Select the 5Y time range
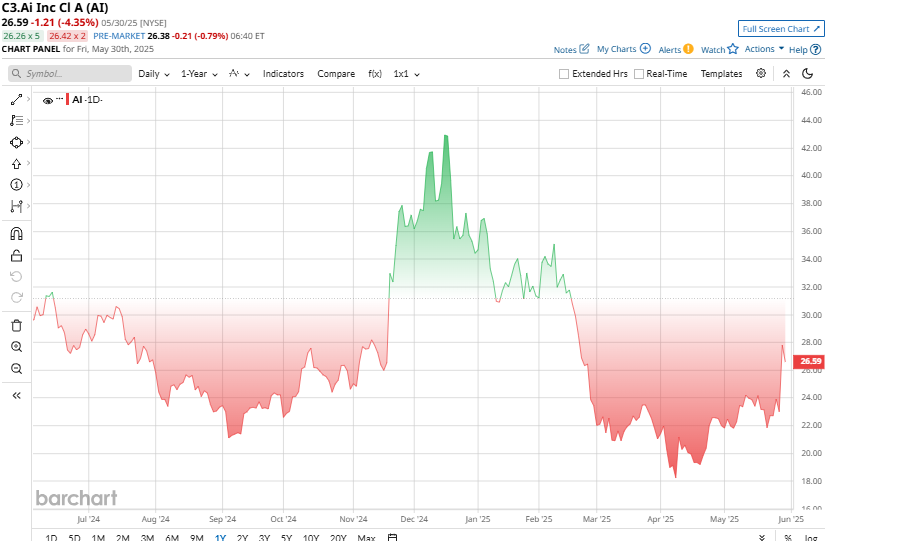The width and height of the screenshot is (906, 541). [x=287, y=538]
